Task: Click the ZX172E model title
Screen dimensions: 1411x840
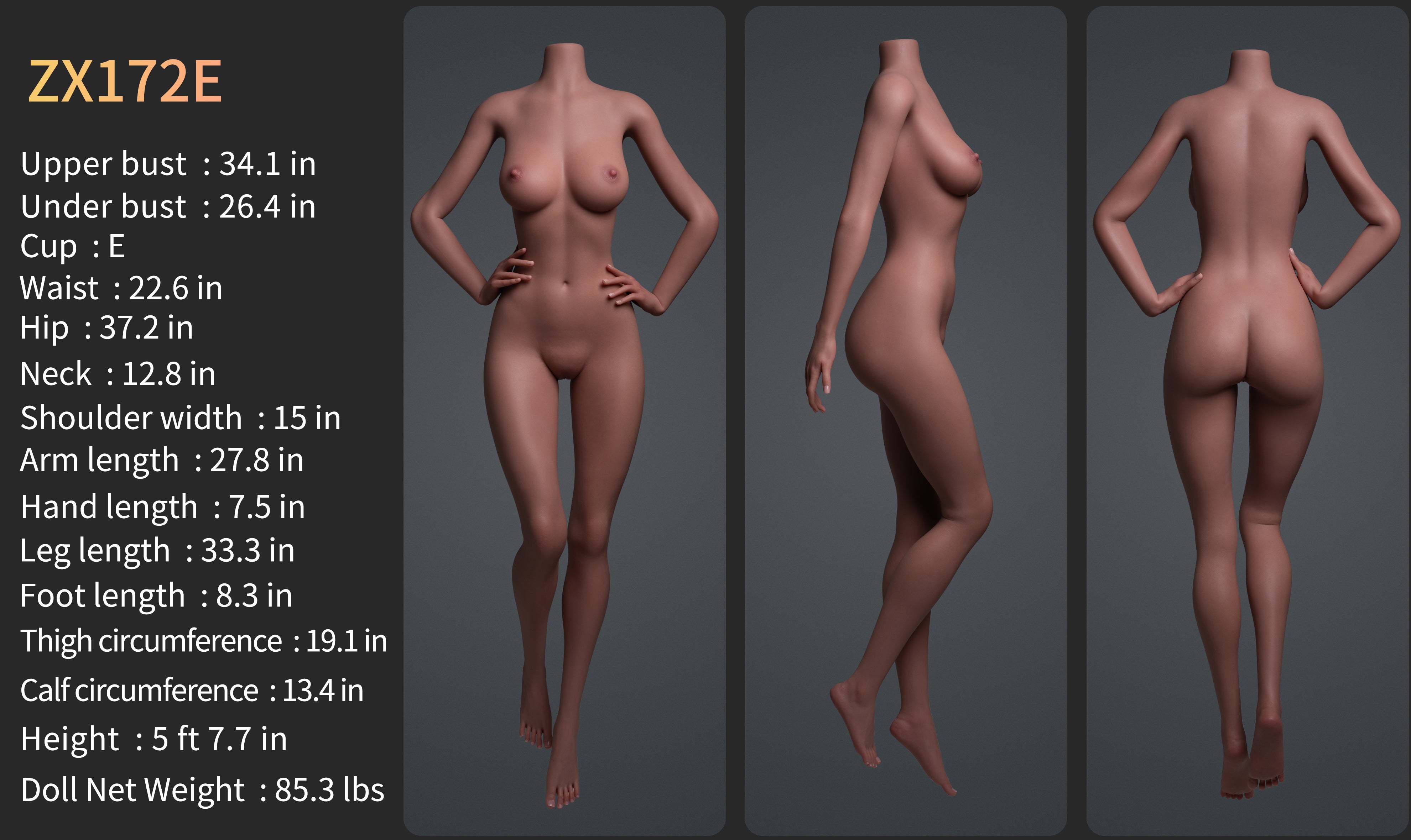Action: click(125, 82)
